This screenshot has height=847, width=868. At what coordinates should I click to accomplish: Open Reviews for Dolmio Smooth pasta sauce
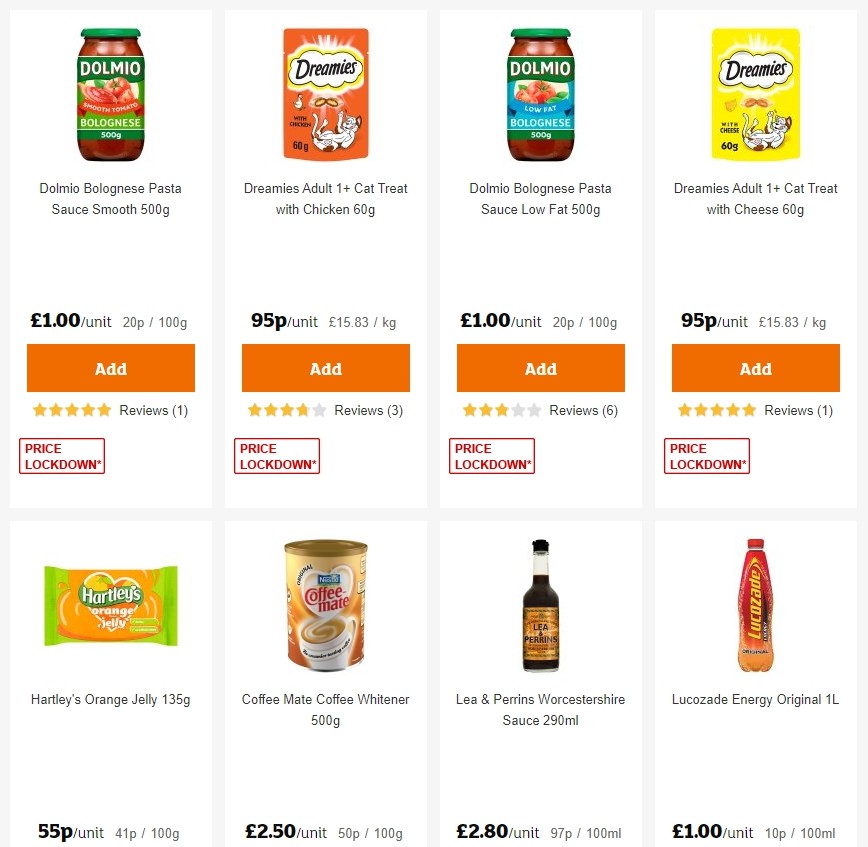click(153, 410)
